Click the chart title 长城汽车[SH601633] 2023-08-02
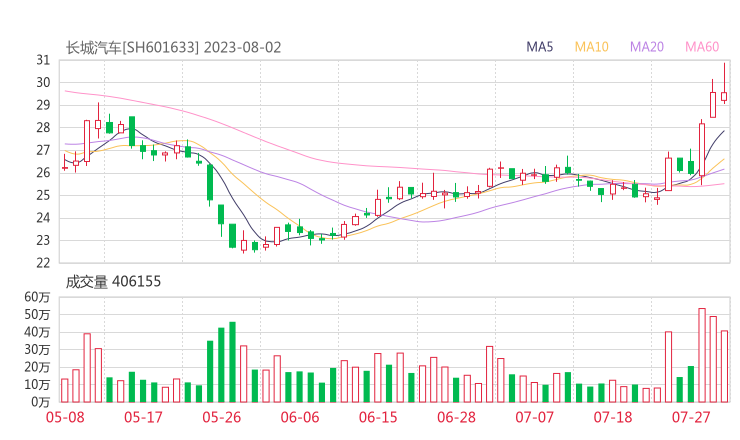740x440 pixels. click(x=173, y=47)
